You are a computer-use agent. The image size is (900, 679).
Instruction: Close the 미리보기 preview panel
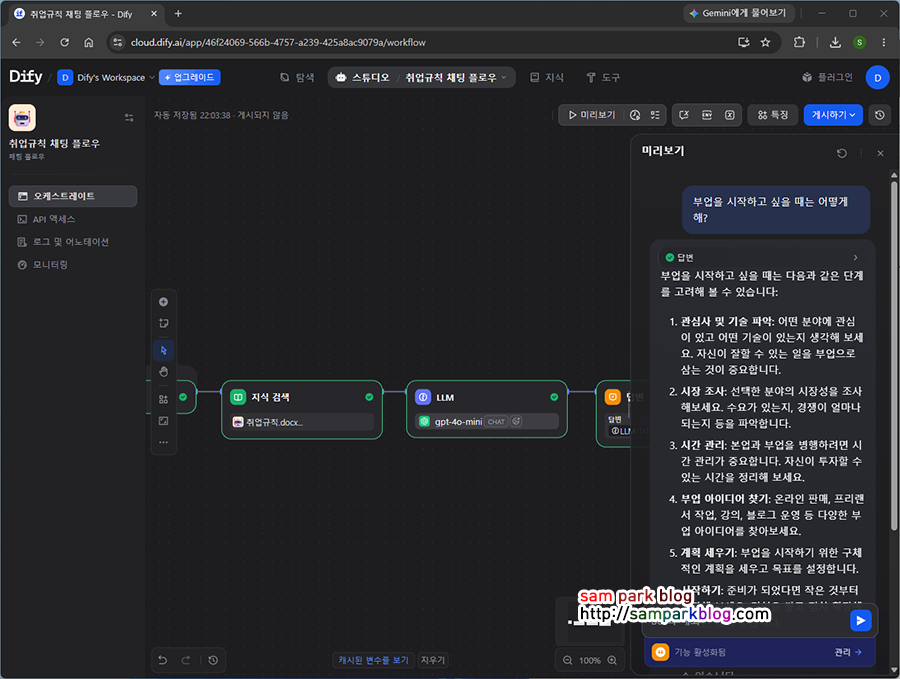click(x=880, y=153)
